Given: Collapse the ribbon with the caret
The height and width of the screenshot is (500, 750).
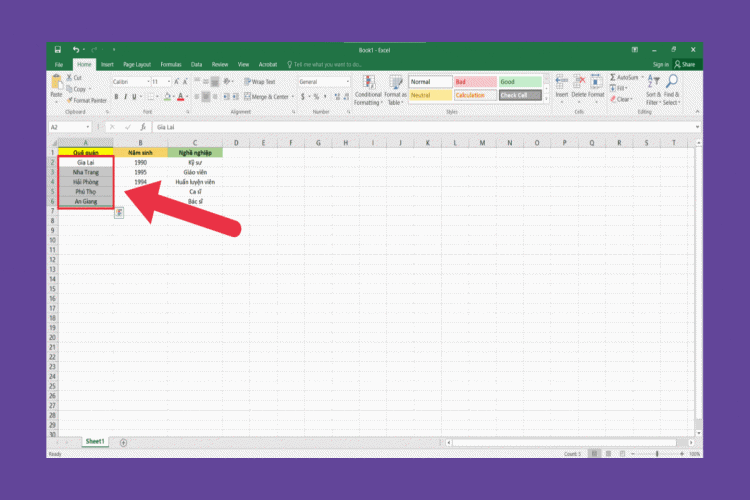Looking at the screenshot, I should point(697,111).
